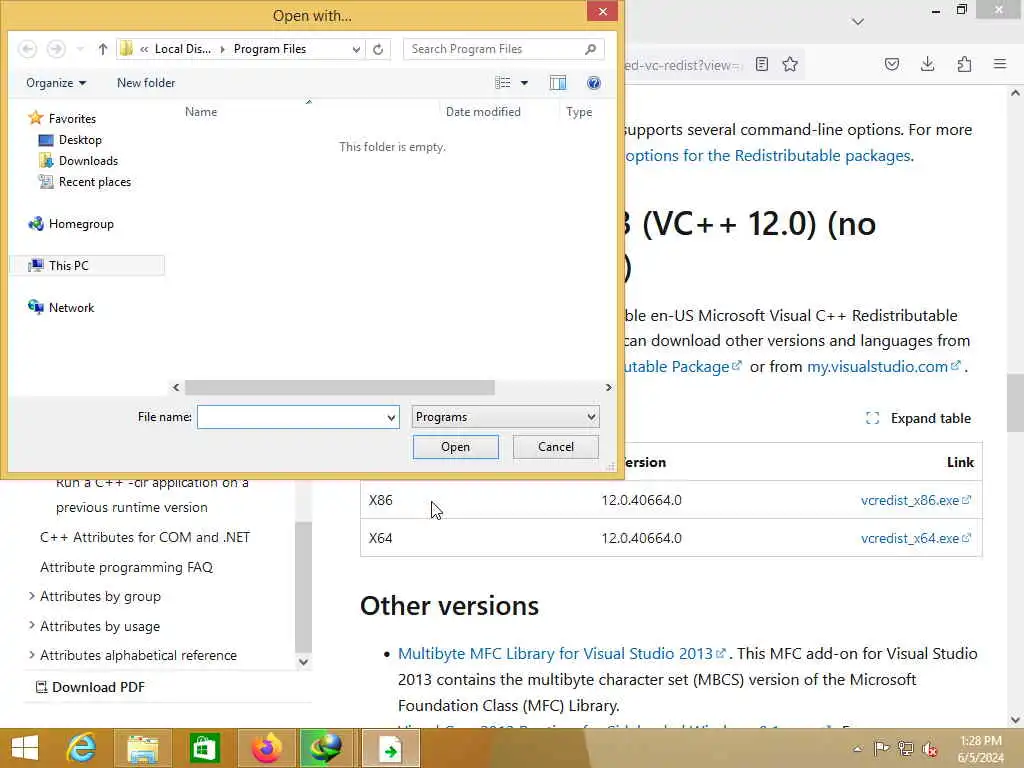Screen dimensions: 1024x768
Task: Click the Forward arrow in Open with dialog
Action: point(56,49)
